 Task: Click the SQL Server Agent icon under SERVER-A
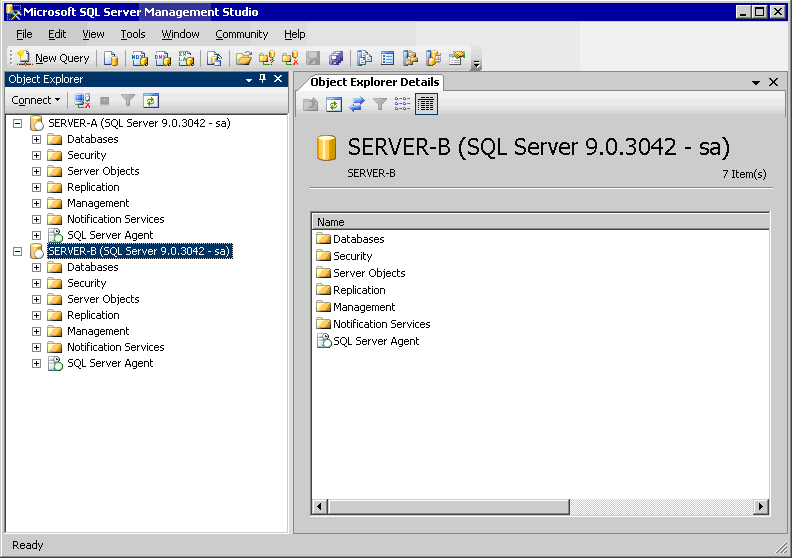(x=55, y=235)
